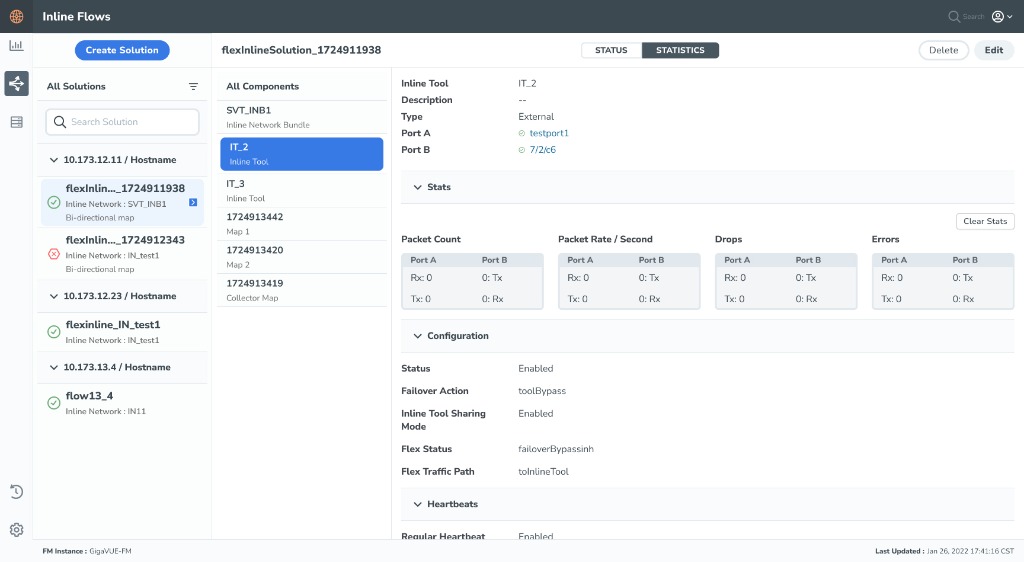Click the Create Solution button
This screenshot has height=562, width=1024.
122,50
